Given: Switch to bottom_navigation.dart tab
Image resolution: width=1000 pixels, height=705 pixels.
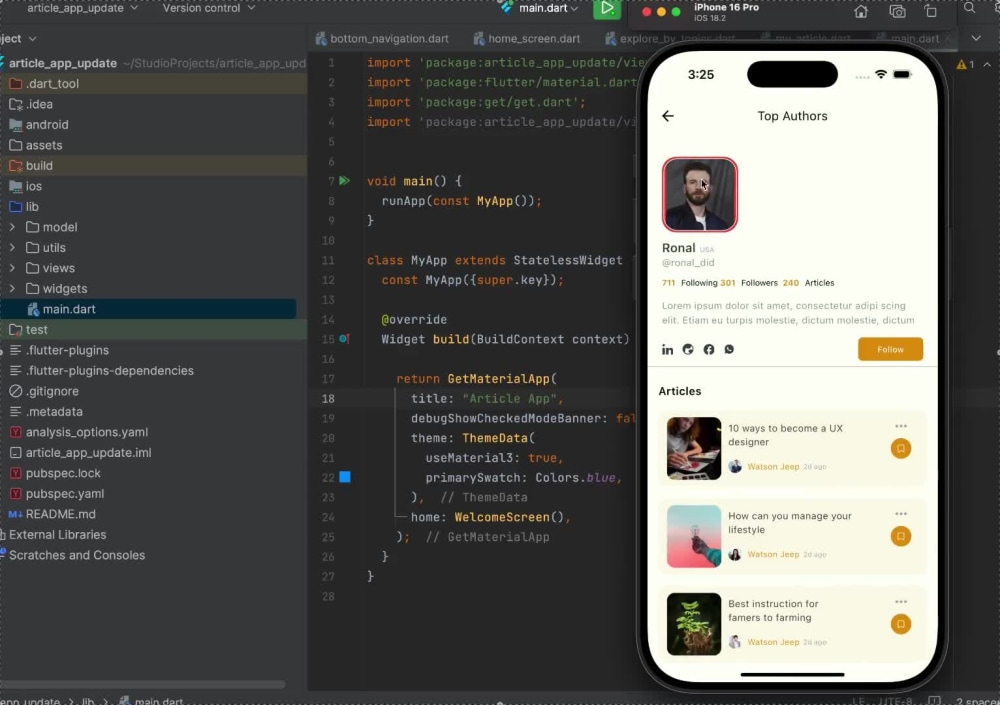Looking at the screenshot, I should pyautogui.click(x=382, y=39).
